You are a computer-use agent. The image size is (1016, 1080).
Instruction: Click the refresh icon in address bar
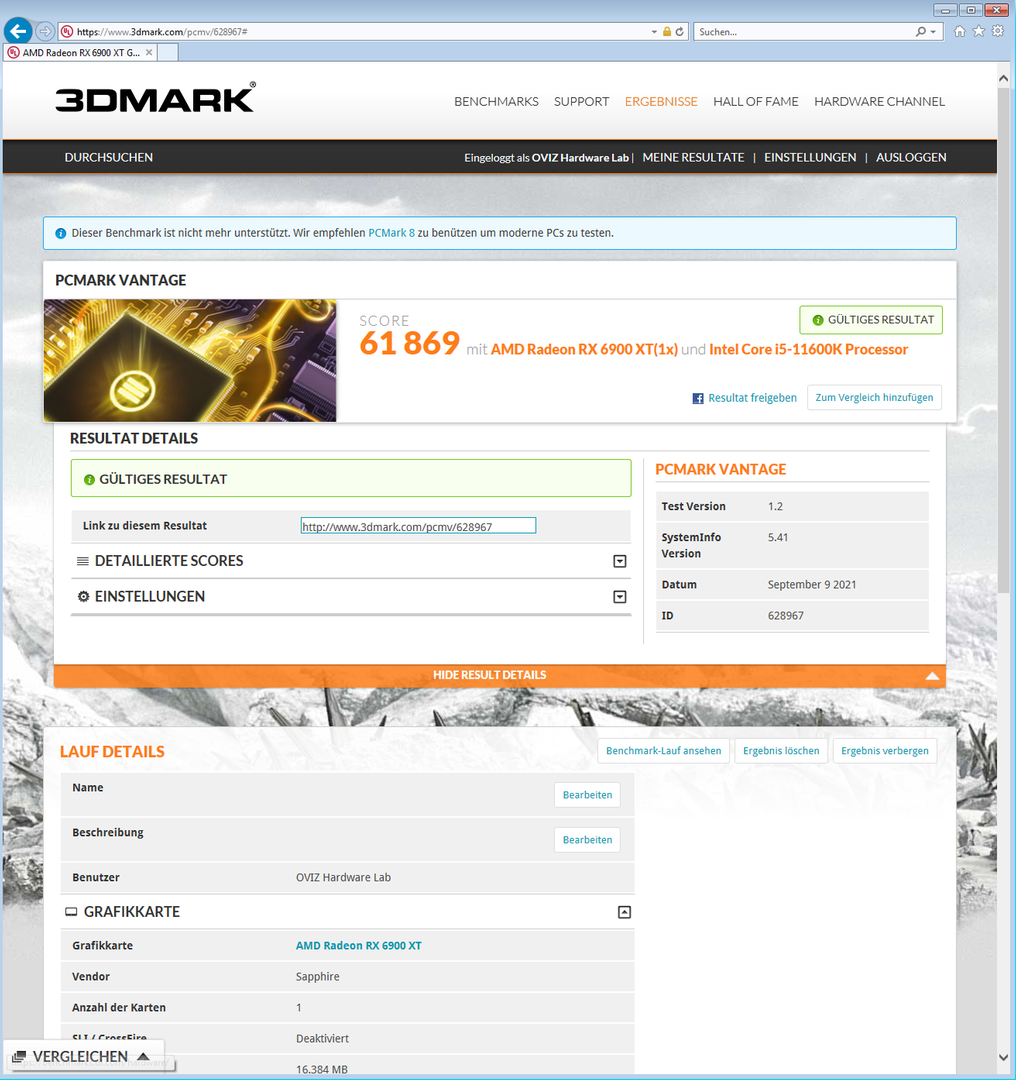point(679,32)
